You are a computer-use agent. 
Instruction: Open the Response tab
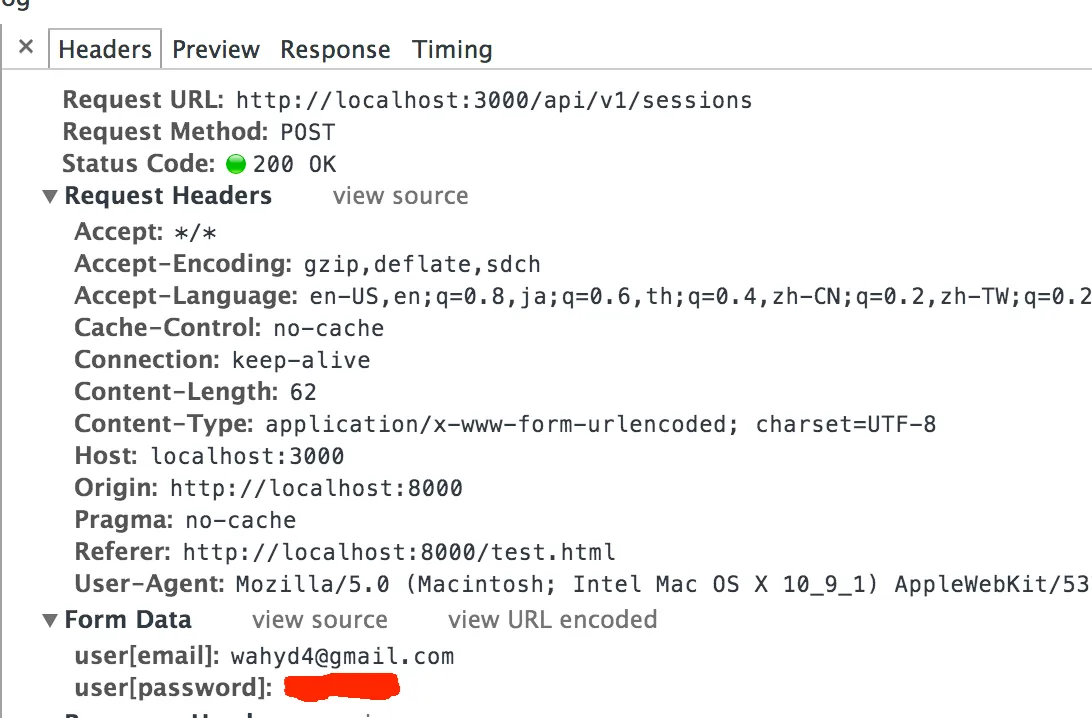point(335,49)
